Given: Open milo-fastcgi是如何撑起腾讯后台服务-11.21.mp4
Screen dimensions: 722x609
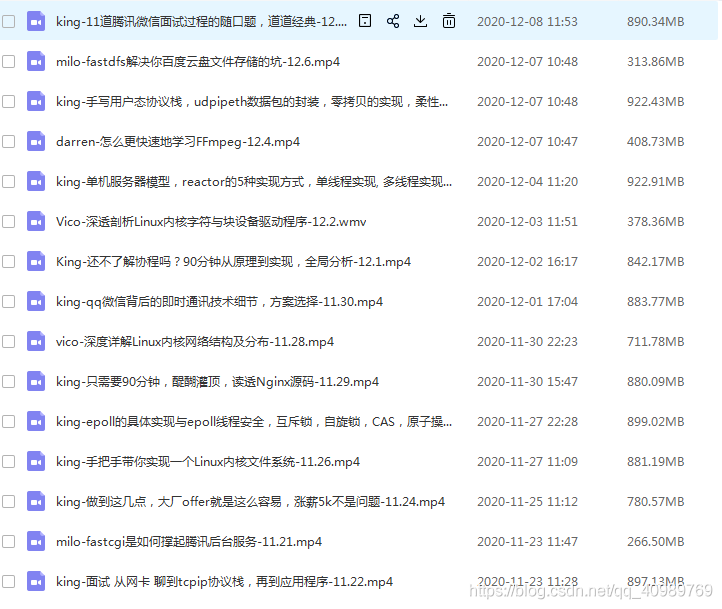Looking at the screenshot, I should click(189, 542).
